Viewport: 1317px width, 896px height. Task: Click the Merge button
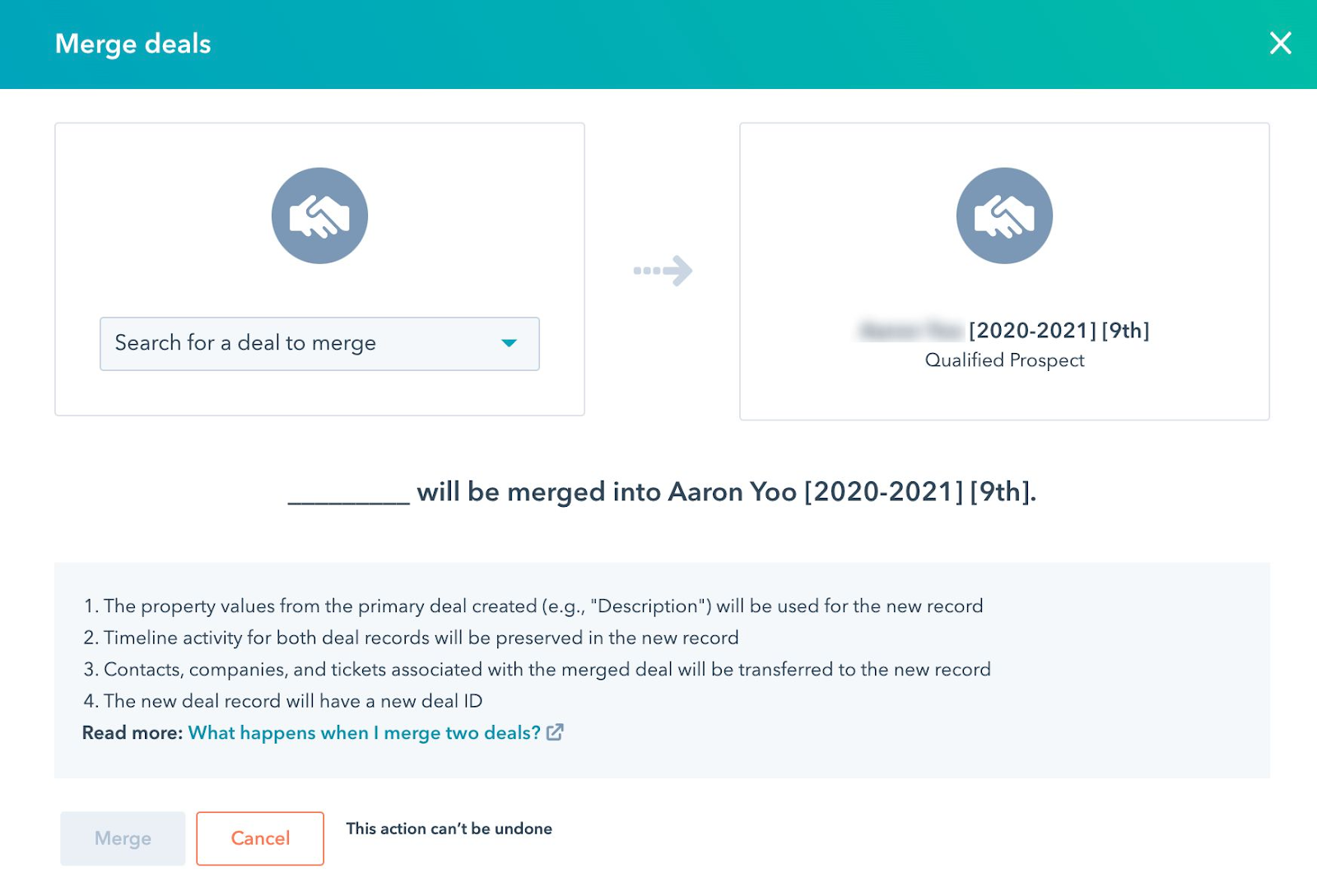pyautogui.click(x=123, y=838)
